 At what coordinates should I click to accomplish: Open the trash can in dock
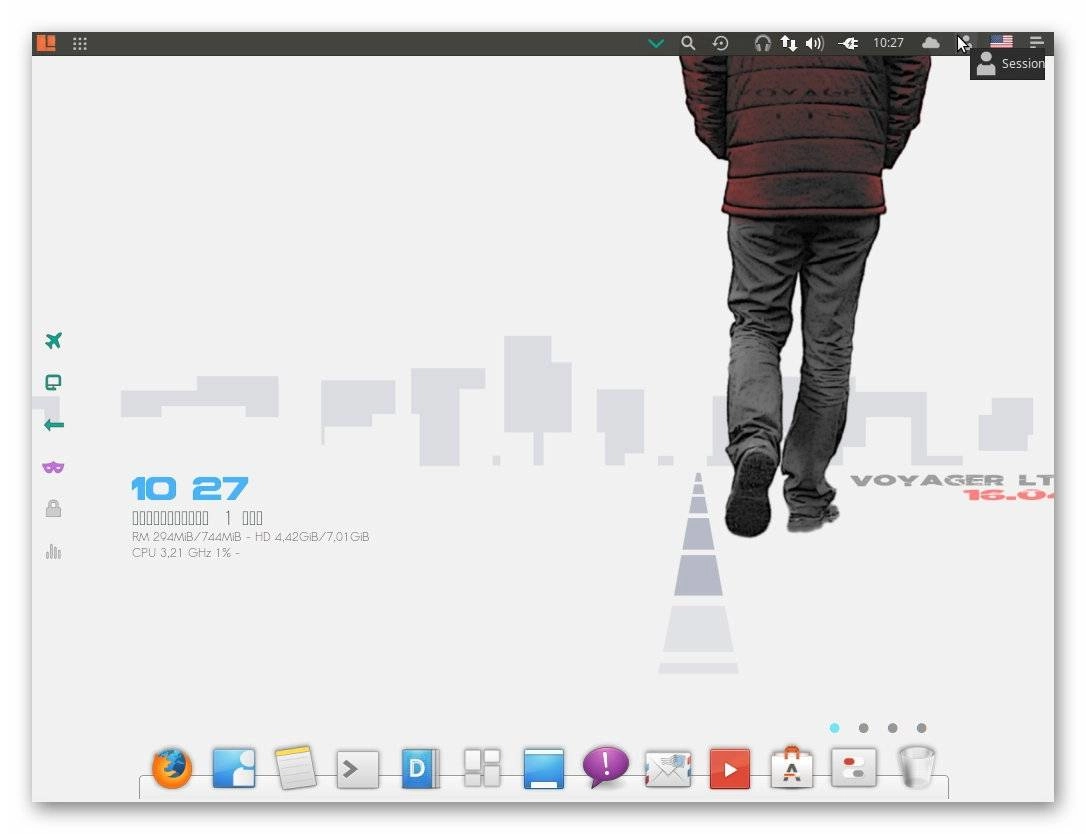pyautogui.click(x=916, y=767)
